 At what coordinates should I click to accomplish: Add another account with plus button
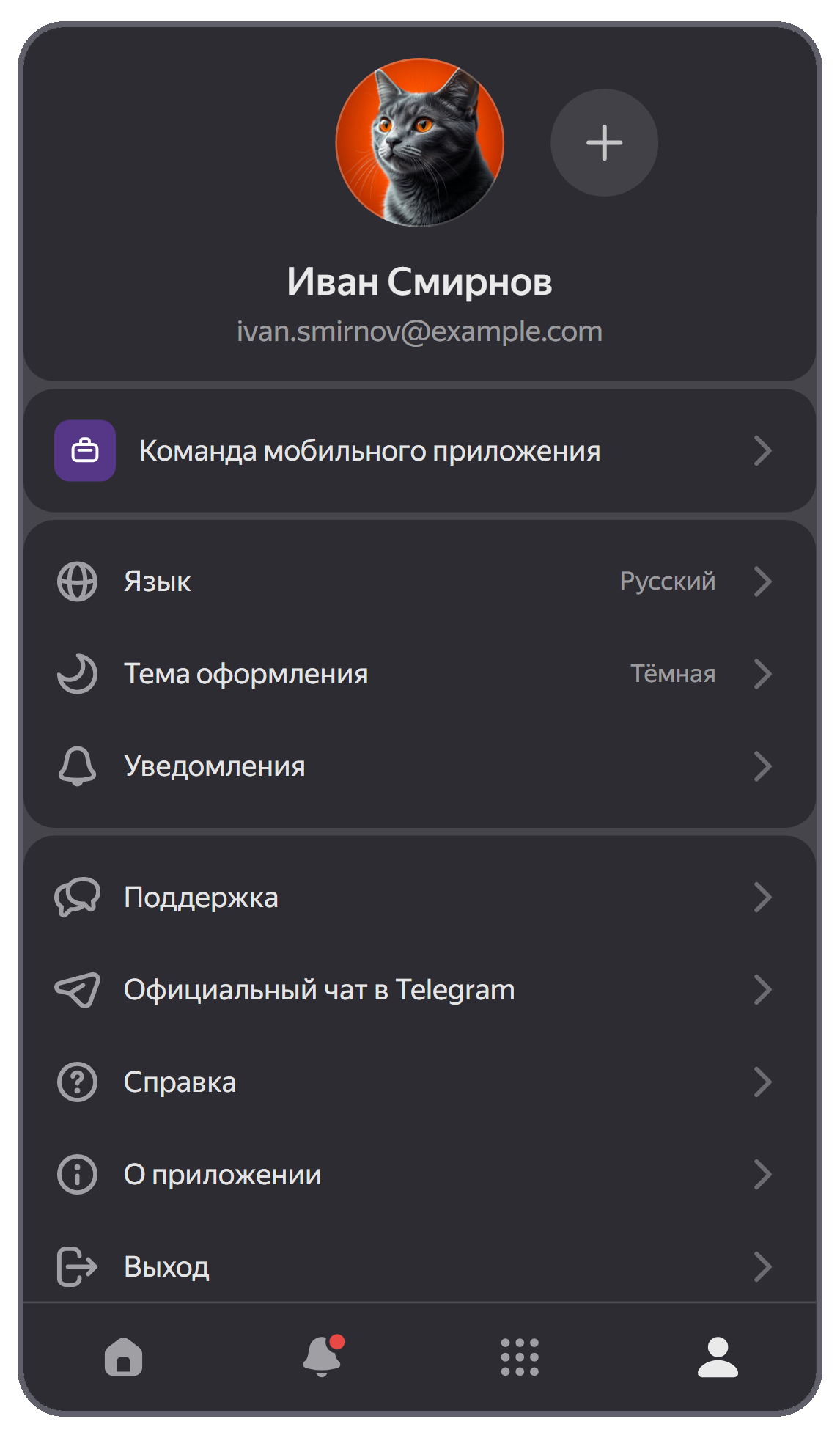pos(604,142)
